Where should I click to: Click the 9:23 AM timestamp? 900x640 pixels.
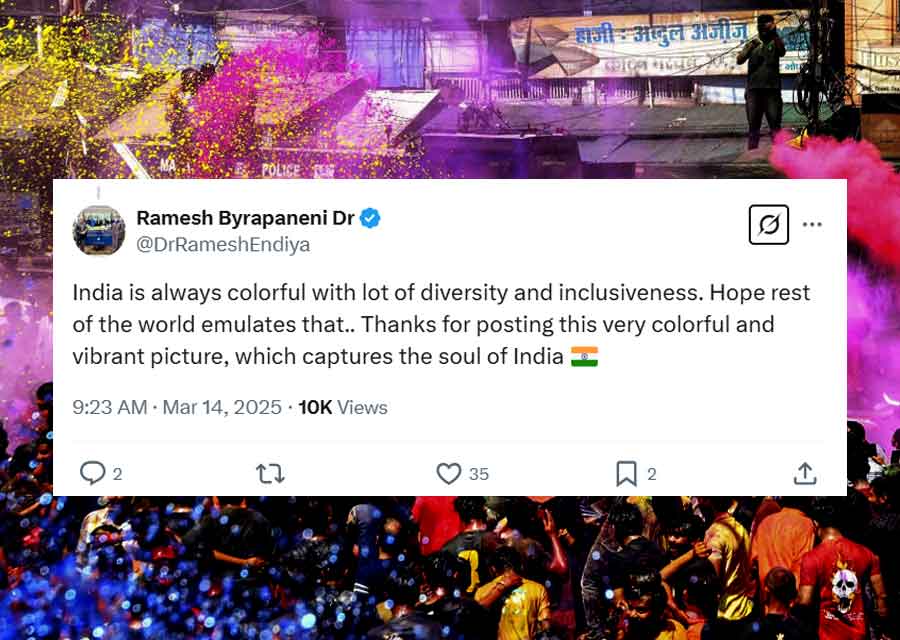pyautogui.click(x=110, y=407)
